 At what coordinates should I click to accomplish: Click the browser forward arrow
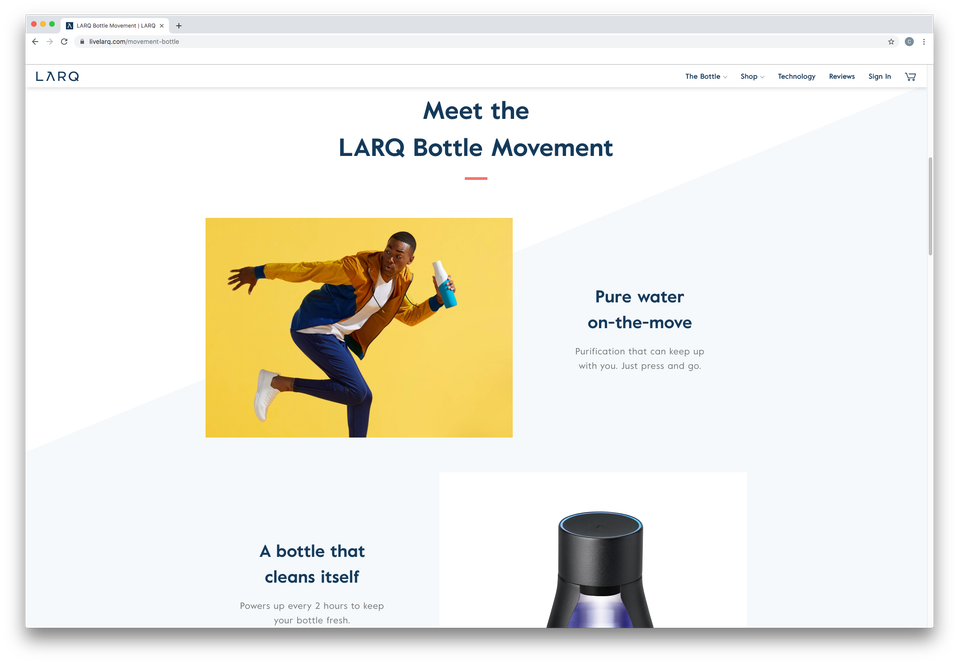(x=50, y=42)
